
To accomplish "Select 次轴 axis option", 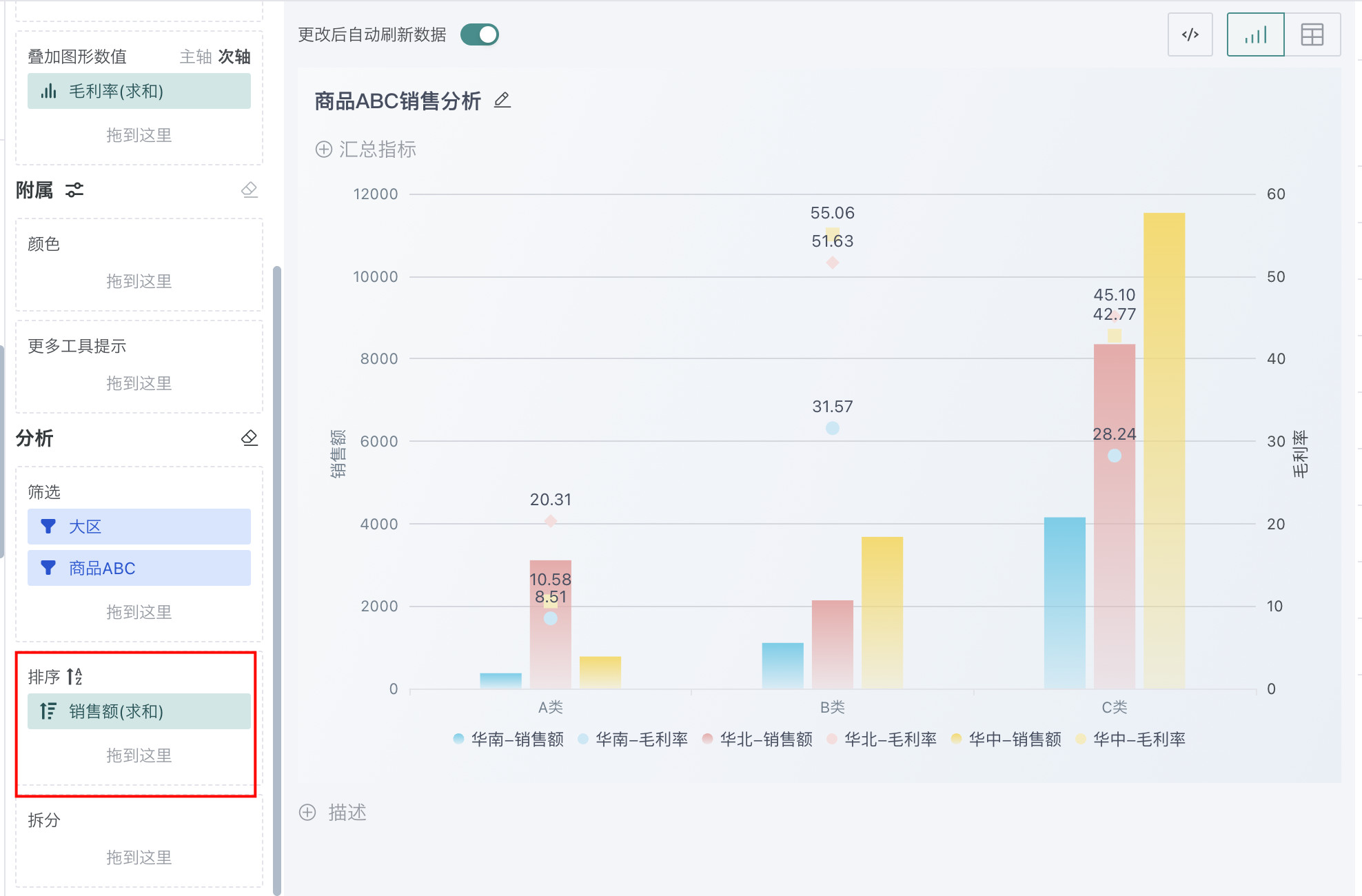I will (x=234, y=57).
